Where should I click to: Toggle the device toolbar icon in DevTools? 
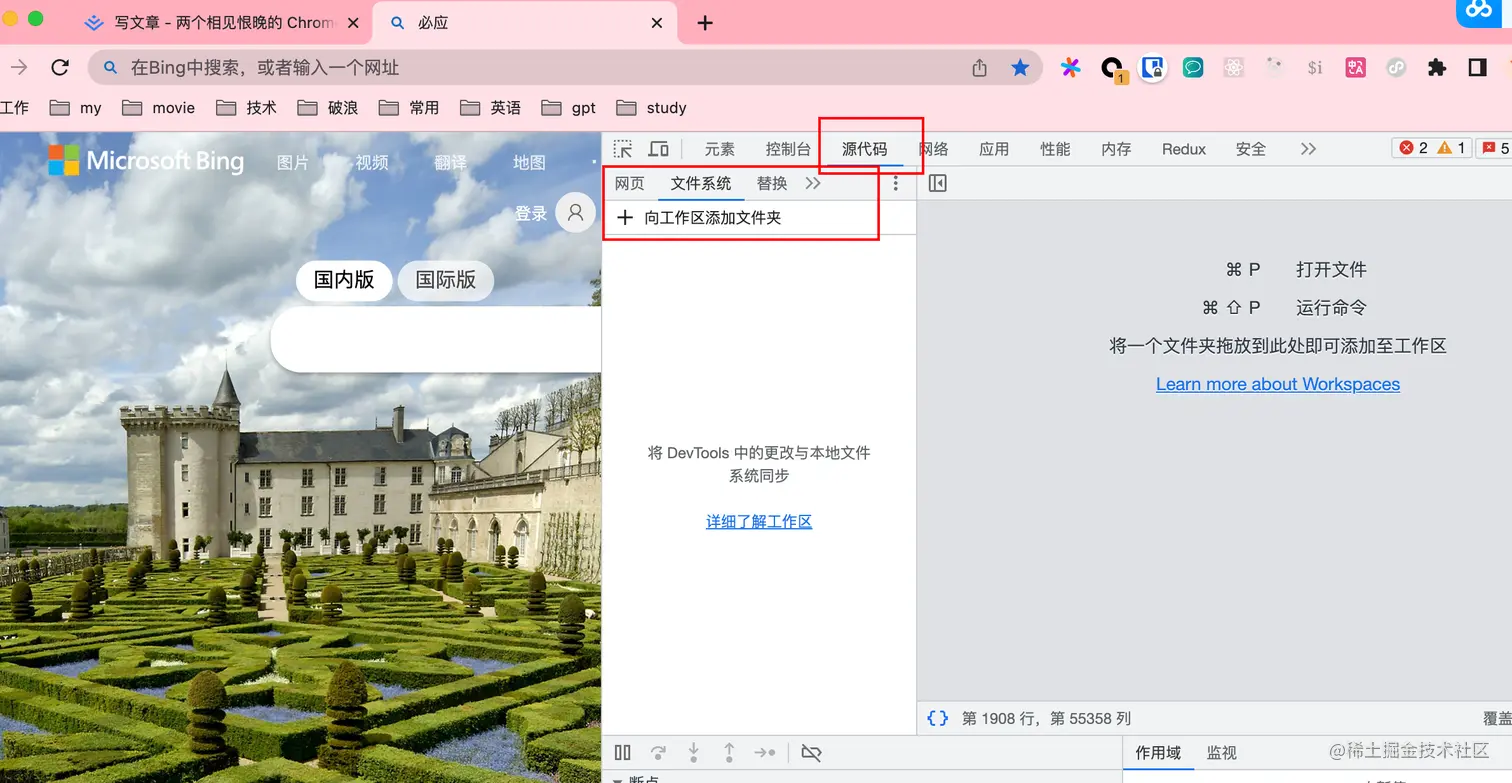coord(658,149)
